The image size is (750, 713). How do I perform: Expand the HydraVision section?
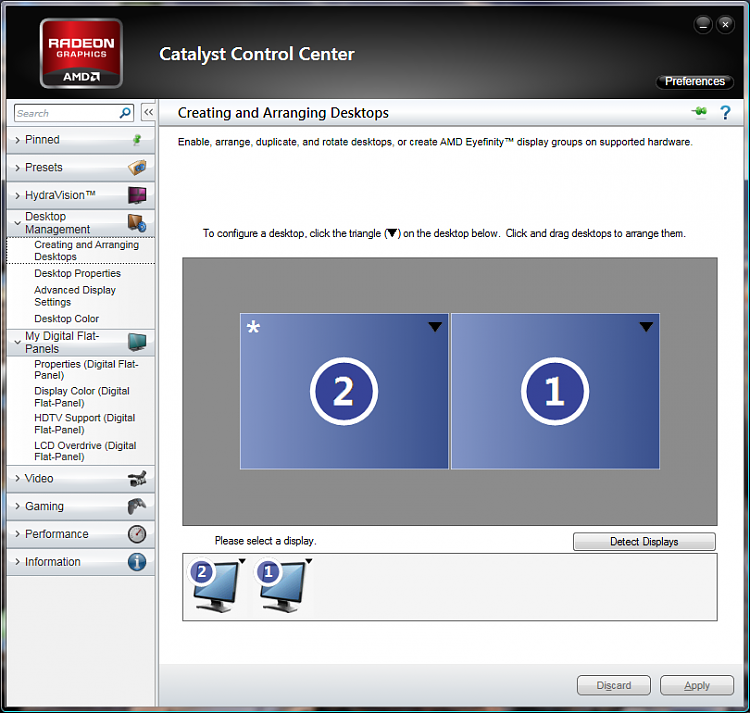[80, 195]
